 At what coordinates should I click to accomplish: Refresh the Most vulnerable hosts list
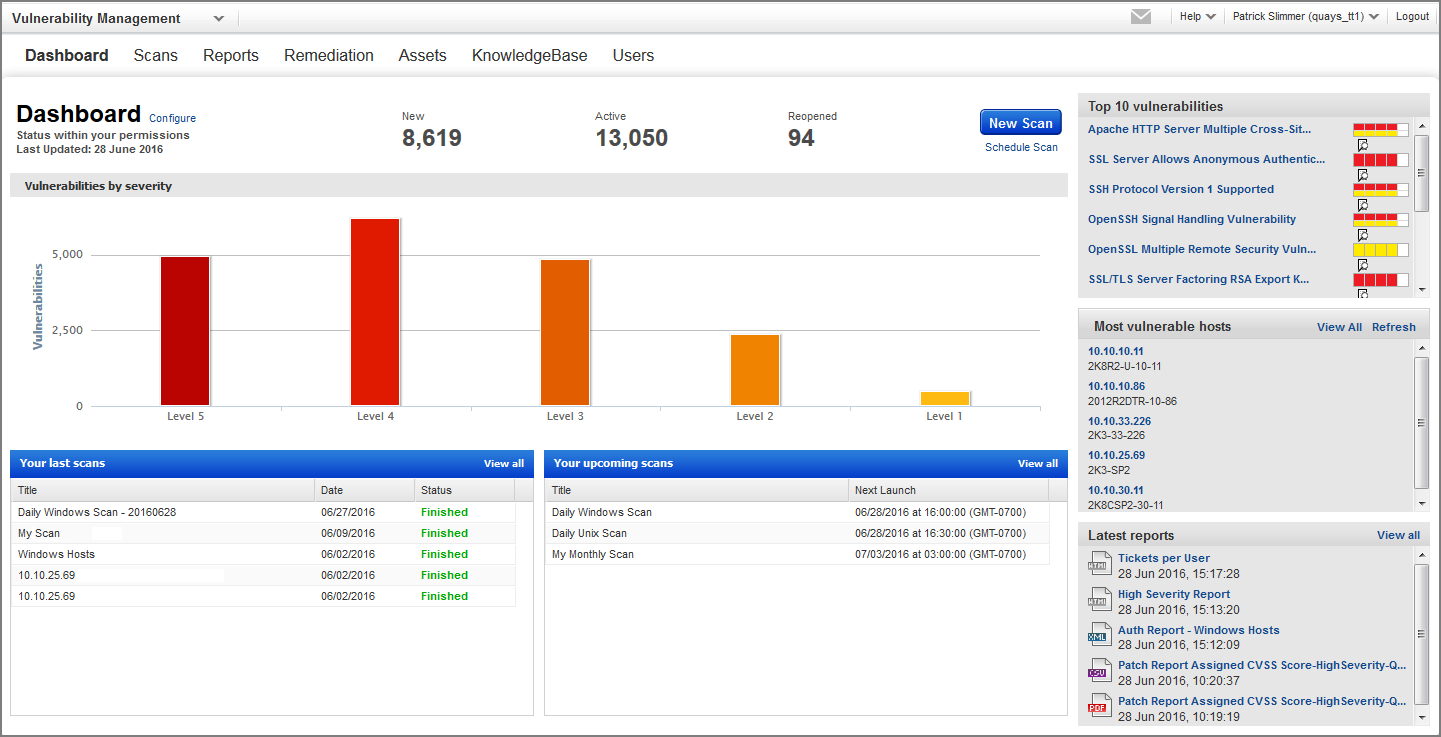pos(1394,327)
